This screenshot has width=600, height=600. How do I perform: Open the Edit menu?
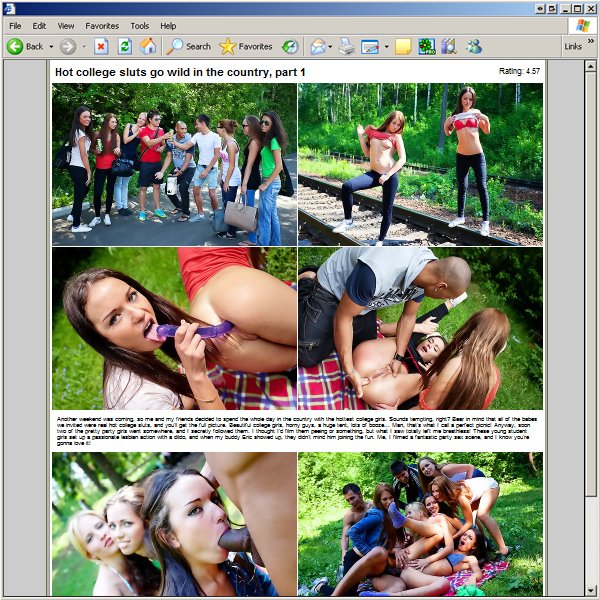point(39,26)
